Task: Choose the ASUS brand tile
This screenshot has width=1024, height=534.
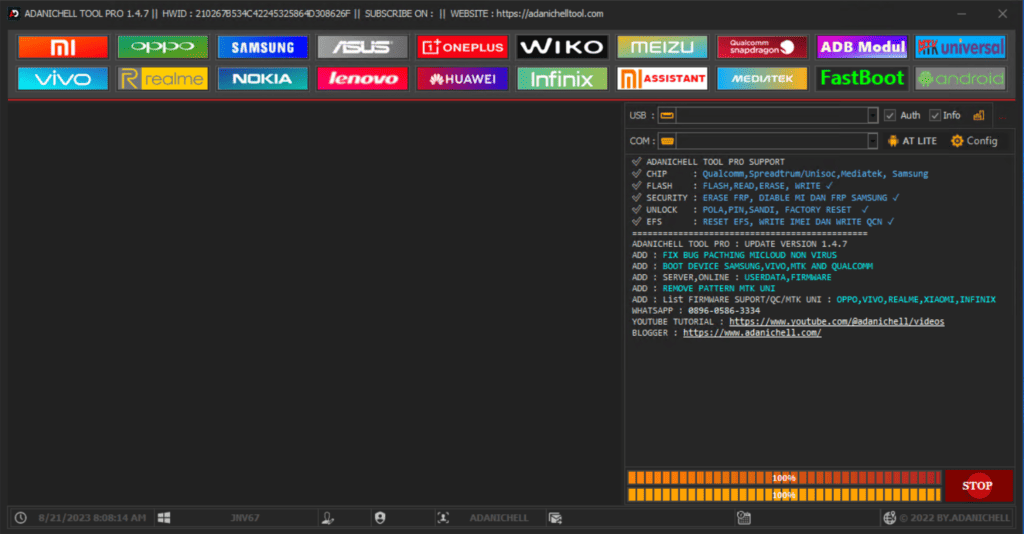Action: click(362, 47)
